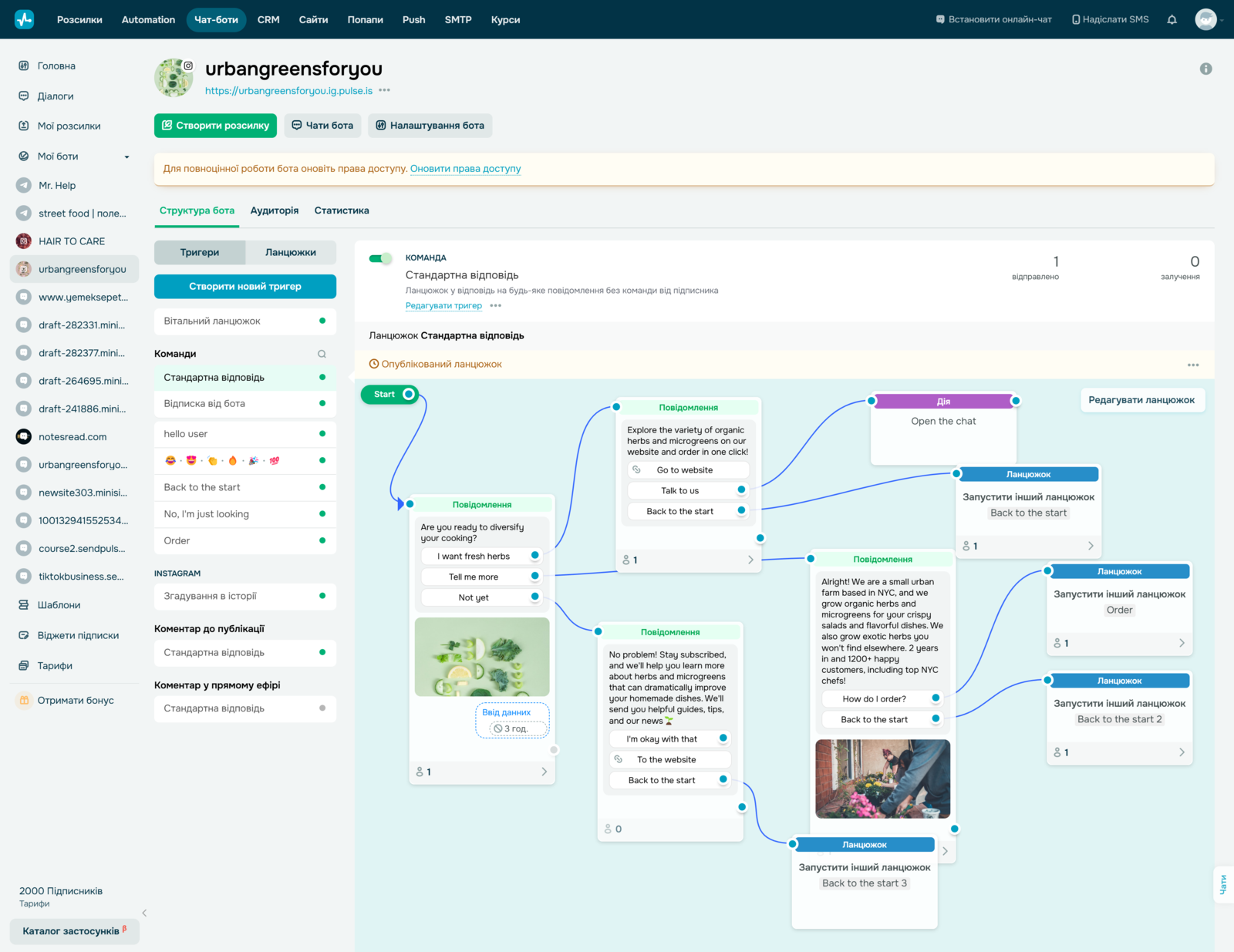The width and height of the screenshot is (1234, 952).
Task: Toggle the Стандартна відповідь command switch
Action: (x=380, y=258)
